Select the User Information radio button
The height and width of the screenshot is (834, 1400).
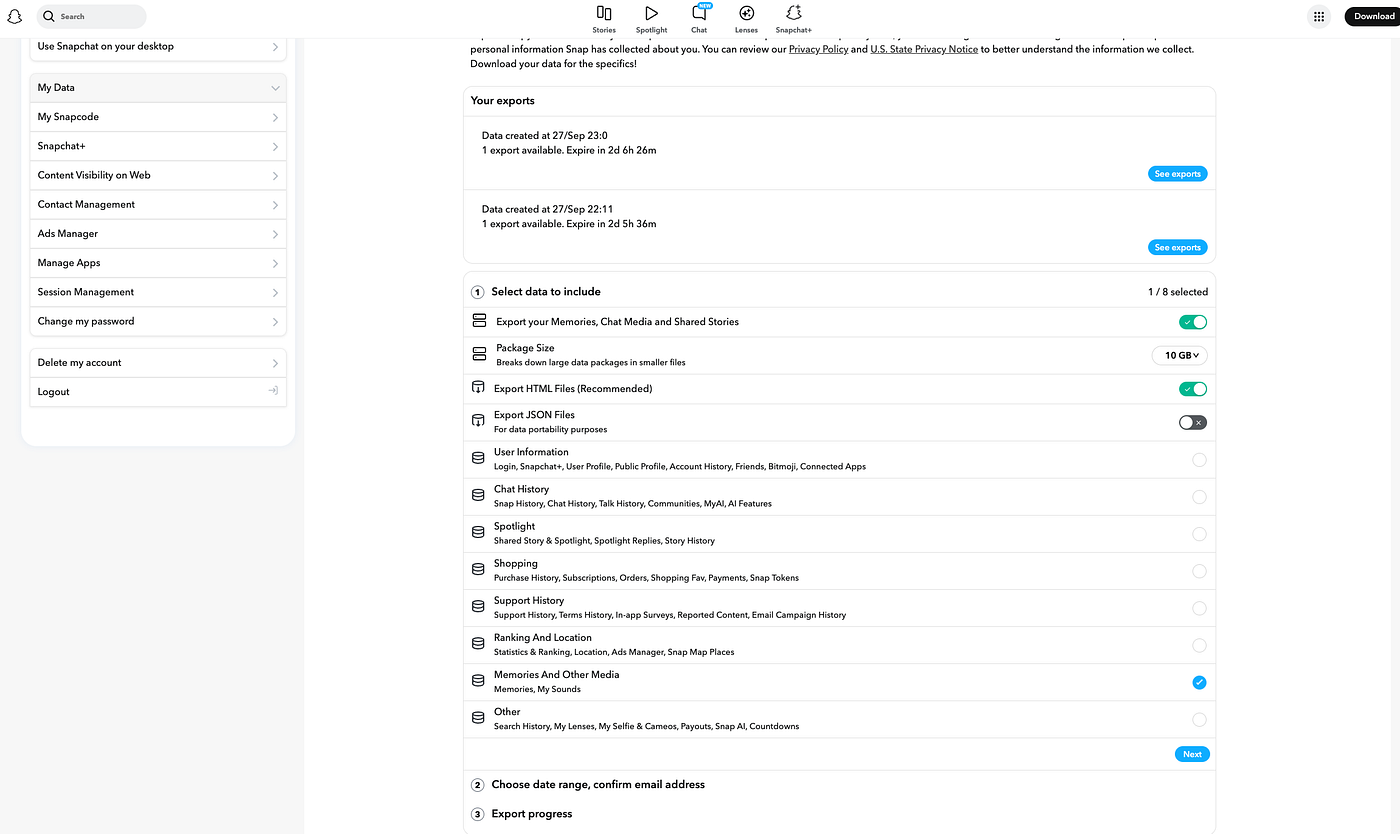point(1199,460)
